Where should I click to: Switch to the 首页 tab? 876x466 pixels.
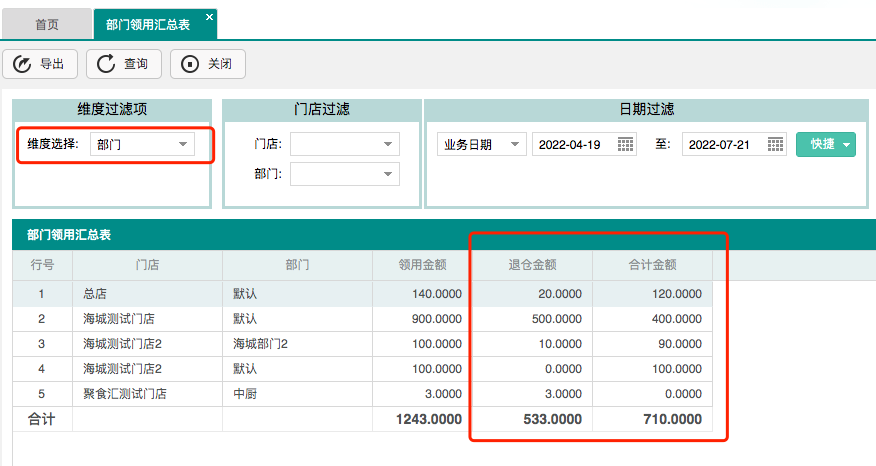tap(47, 24)
